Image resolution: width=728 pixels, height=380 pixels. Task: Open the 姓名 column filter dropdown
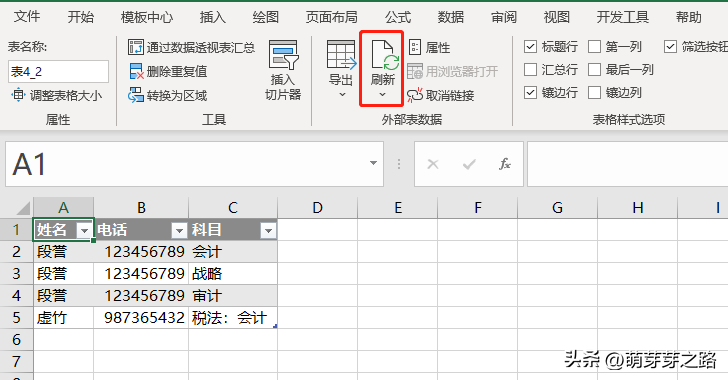pyautogui.click(x=84, y=230)
